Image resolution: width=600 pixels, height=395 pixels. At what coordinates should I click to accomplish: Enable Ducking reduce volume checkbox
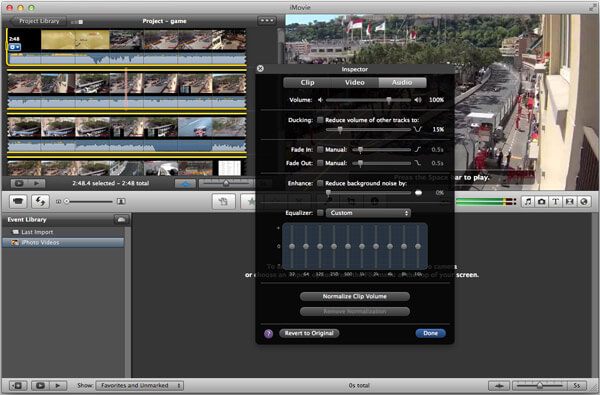coord(320,120)
